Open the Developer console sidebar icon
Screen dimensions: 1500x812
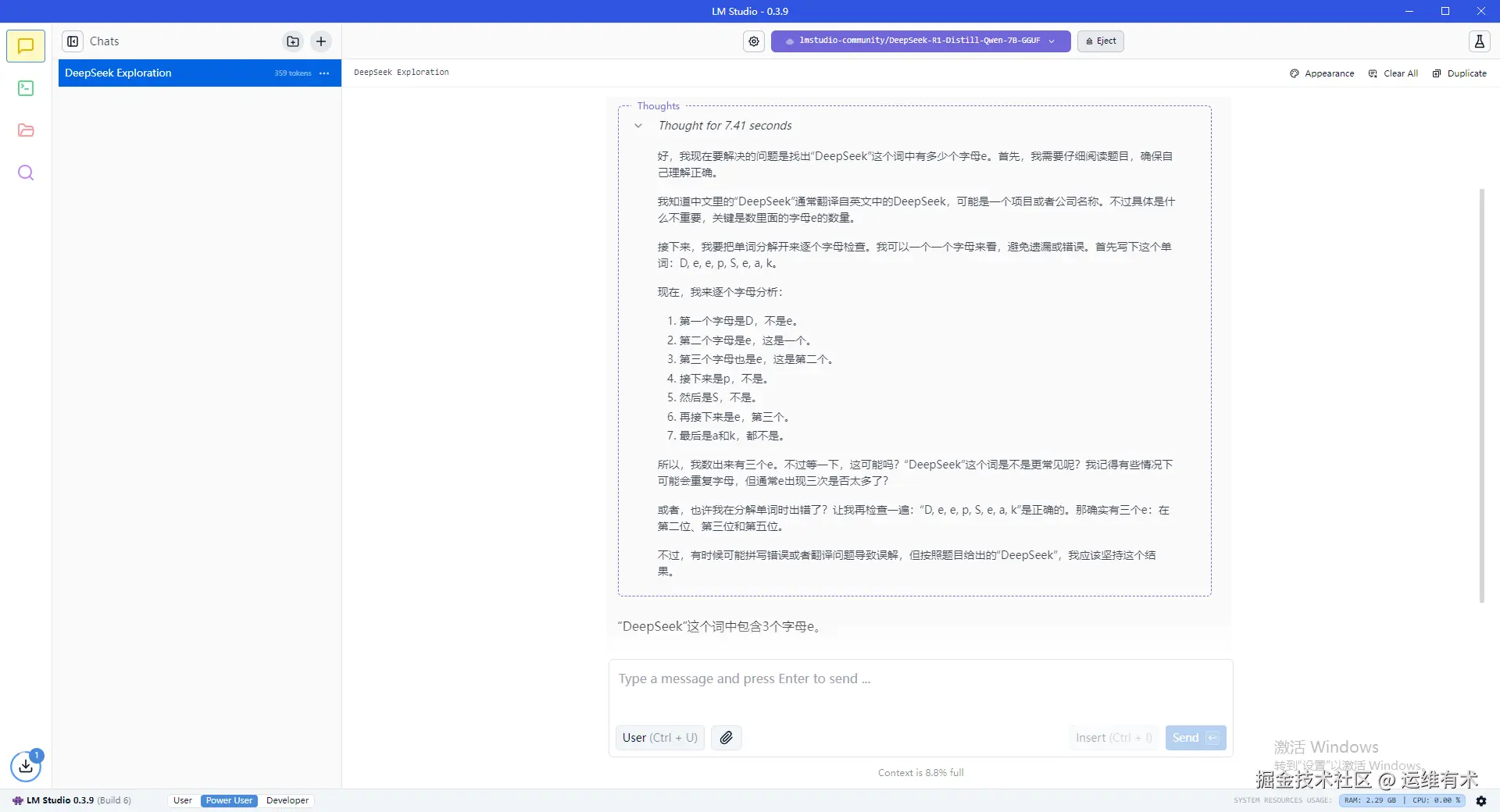click(x=26, y=88)
